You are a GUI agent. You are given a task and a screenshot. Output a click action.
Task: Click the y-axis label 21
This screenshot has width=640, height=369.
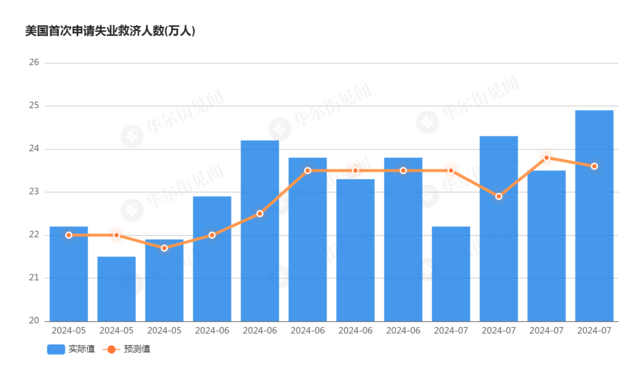(x=34, y=278)
